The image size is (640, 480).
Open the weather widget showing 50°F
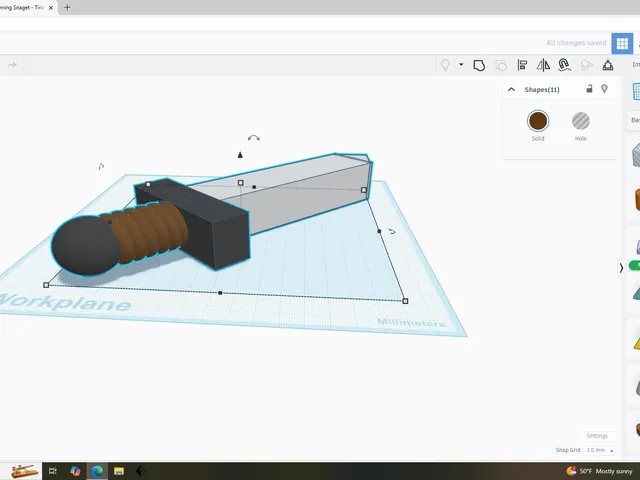coord(599,471)
